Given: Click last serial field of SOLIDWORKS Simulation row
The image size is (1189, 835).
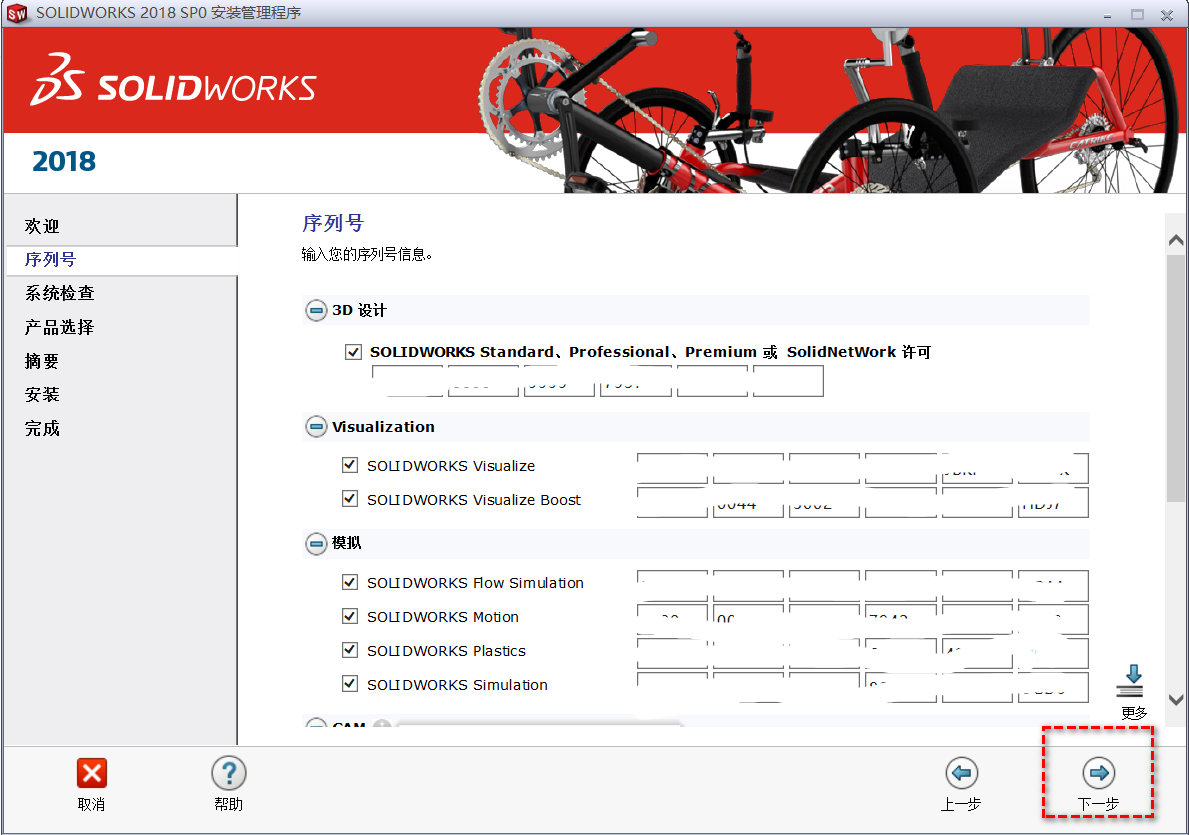Looking at the screenshot, I should point(1053,687).
